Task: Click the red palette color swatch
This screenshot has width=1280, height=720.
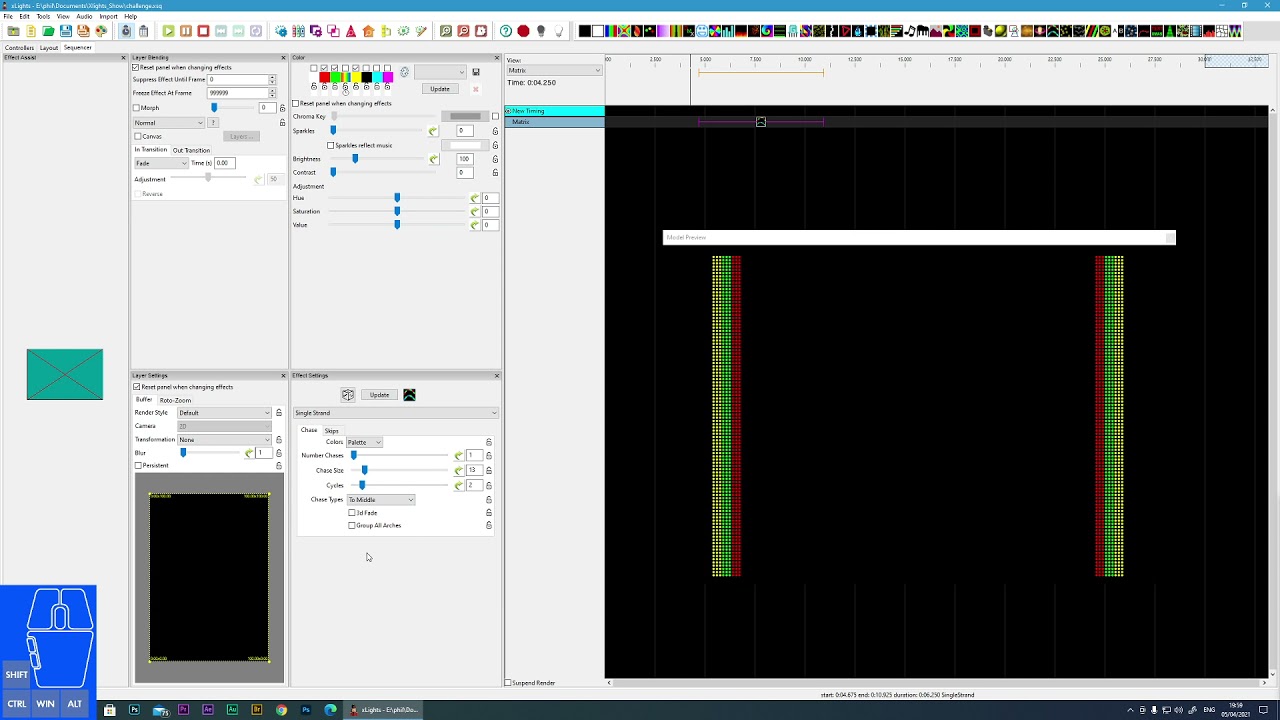Action: coord(324,77)
